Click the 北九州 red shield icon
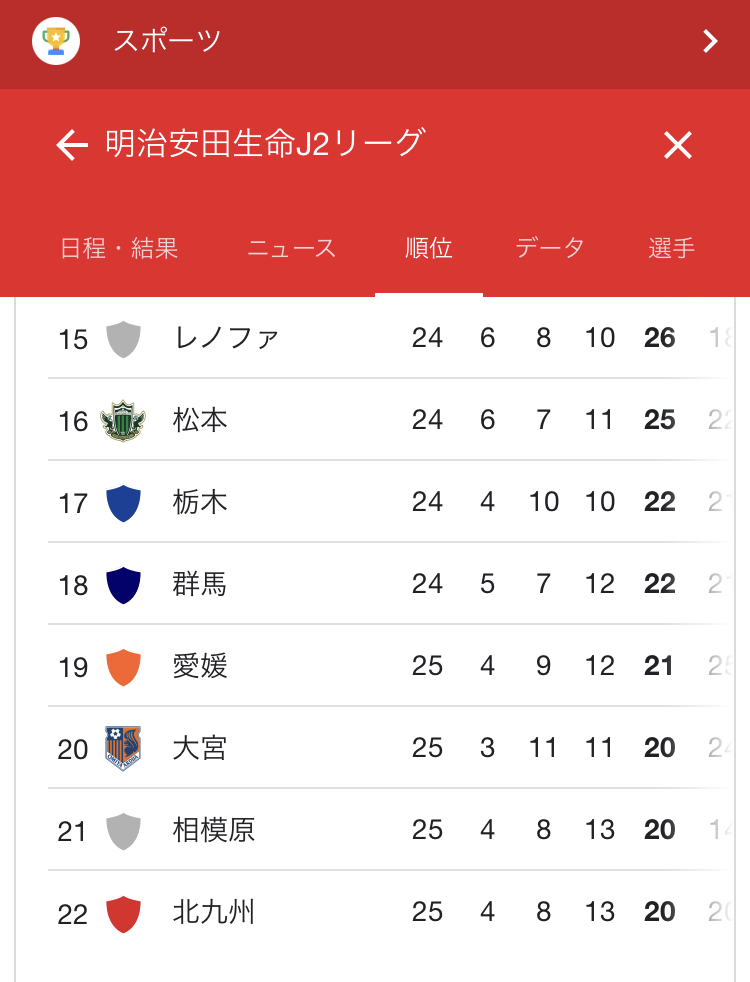This screenshot has height=982, width=750. [123, 913]
